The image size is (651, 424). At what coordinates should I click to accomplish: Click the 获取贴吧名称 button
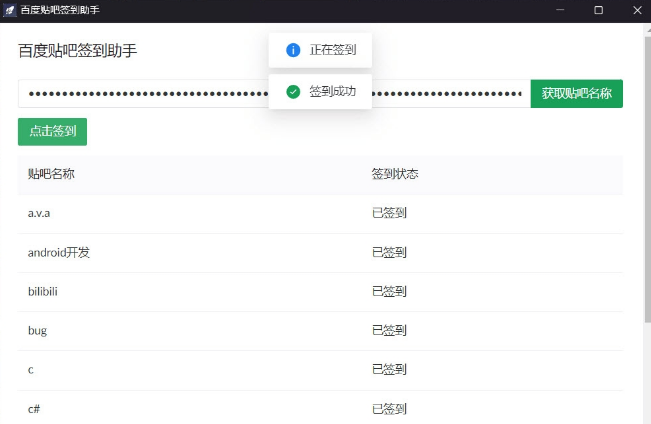[x=576, y=93]
